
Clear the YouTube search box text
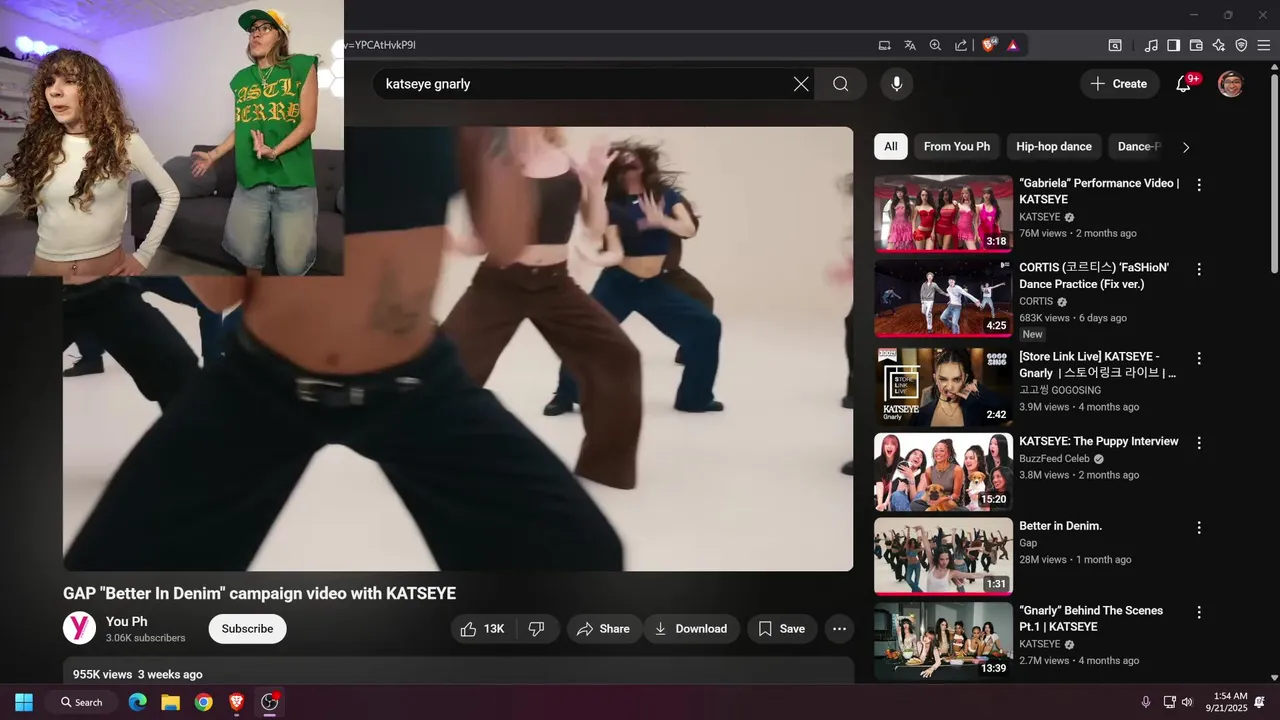click(801, 84)
